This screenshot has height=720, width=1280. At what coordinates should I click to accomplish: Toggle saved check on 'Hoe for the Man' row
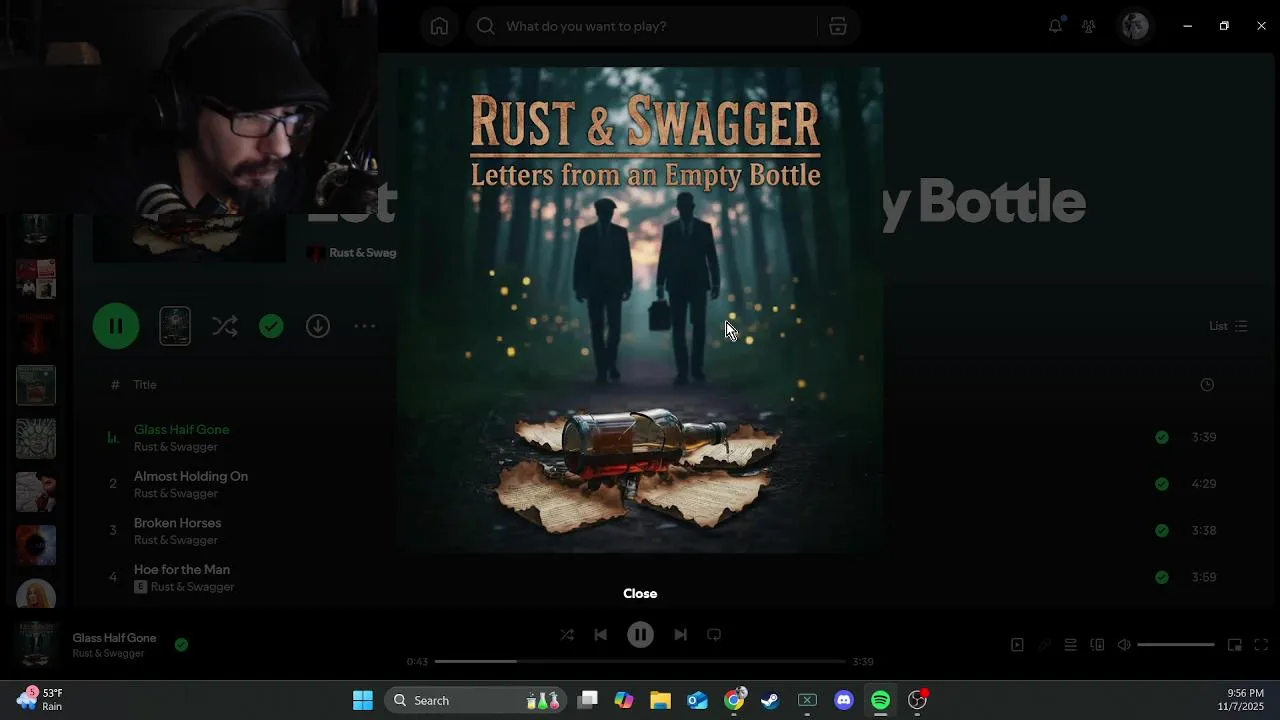(1162, 577)
